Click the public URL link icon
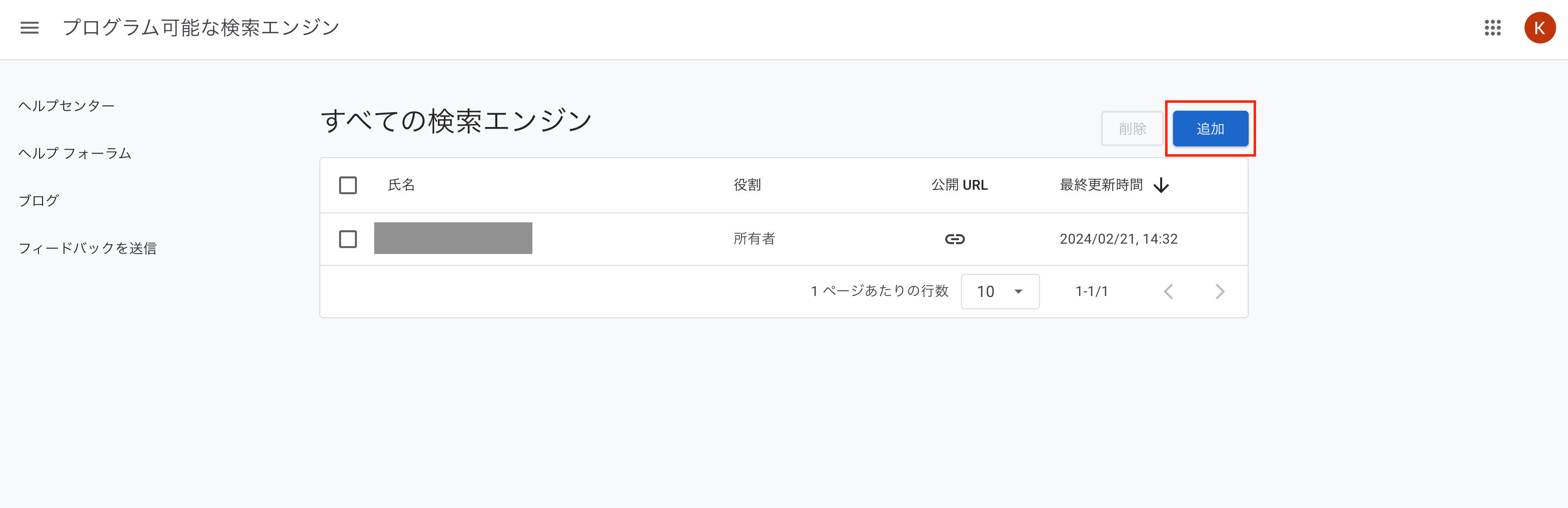This screenshot has height=508, width=1568. (x=954, y=239)
